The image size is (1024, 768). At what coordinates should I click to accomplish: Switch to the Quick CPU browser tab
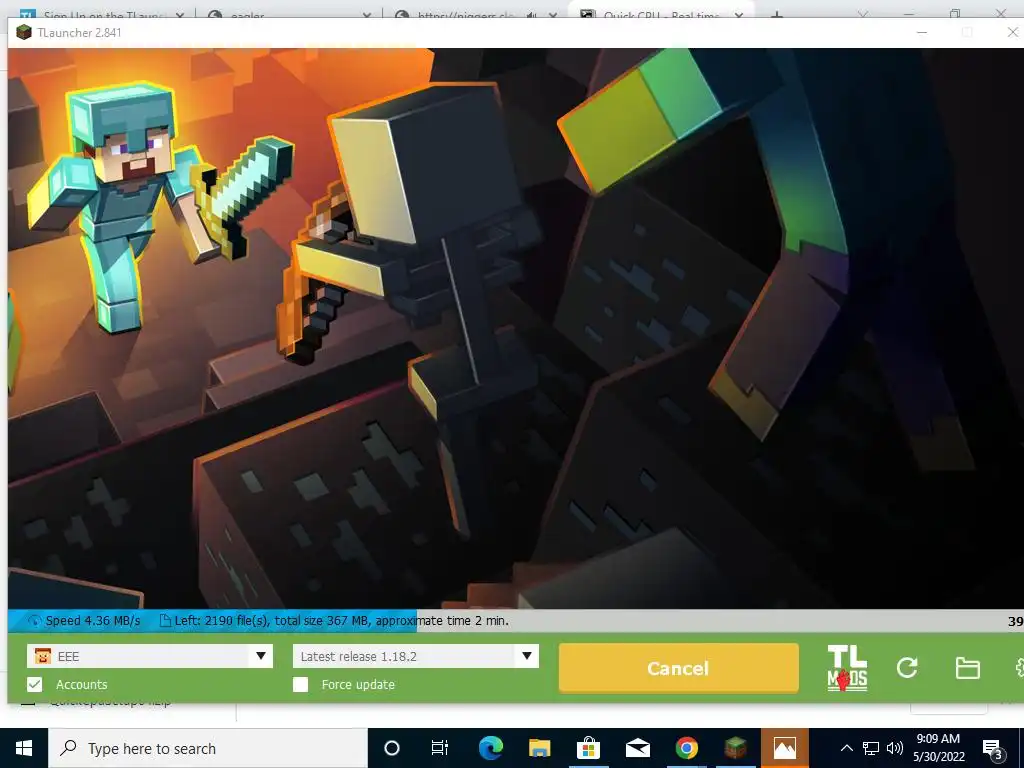pos(661,14)
